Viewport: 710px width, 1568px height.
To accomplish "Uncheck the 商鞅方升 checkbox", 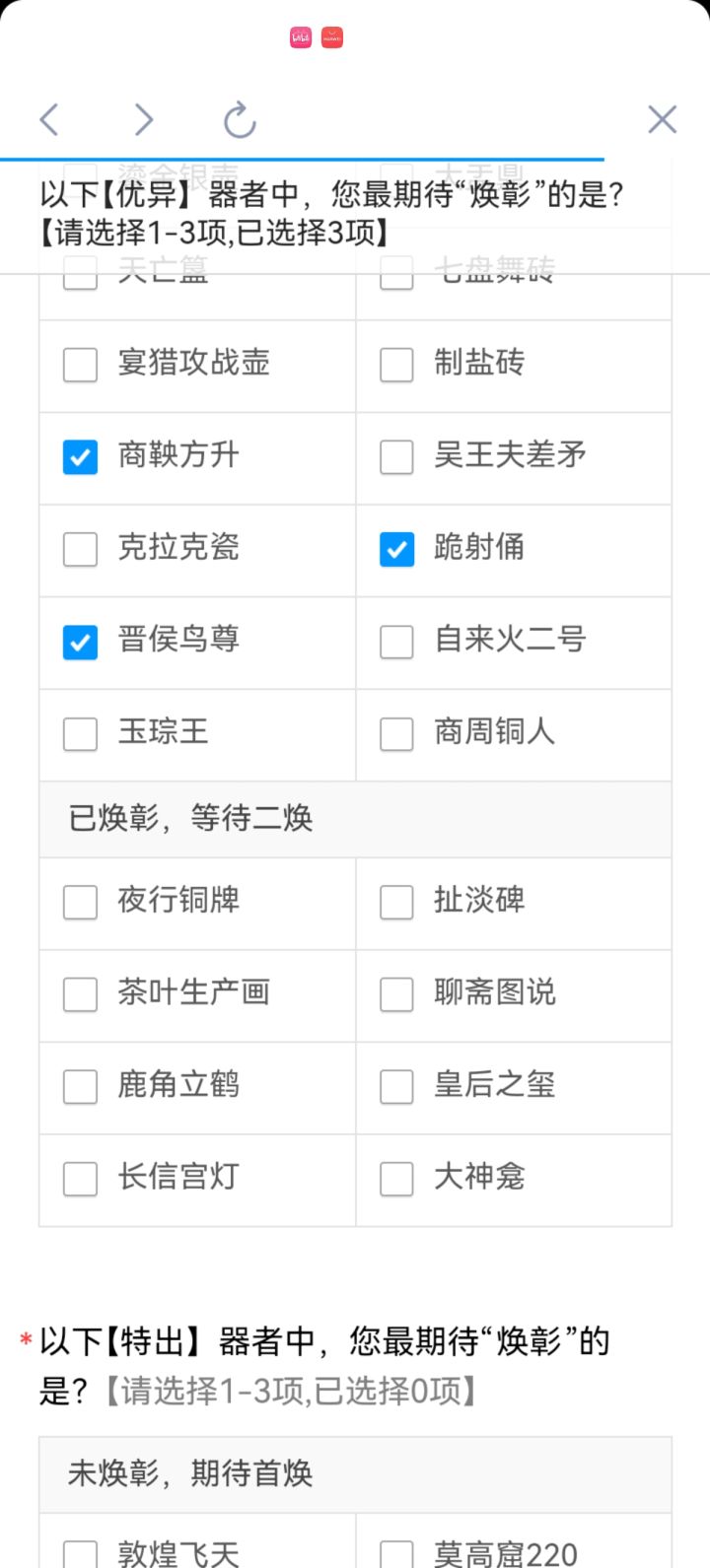I will point(80,457).
